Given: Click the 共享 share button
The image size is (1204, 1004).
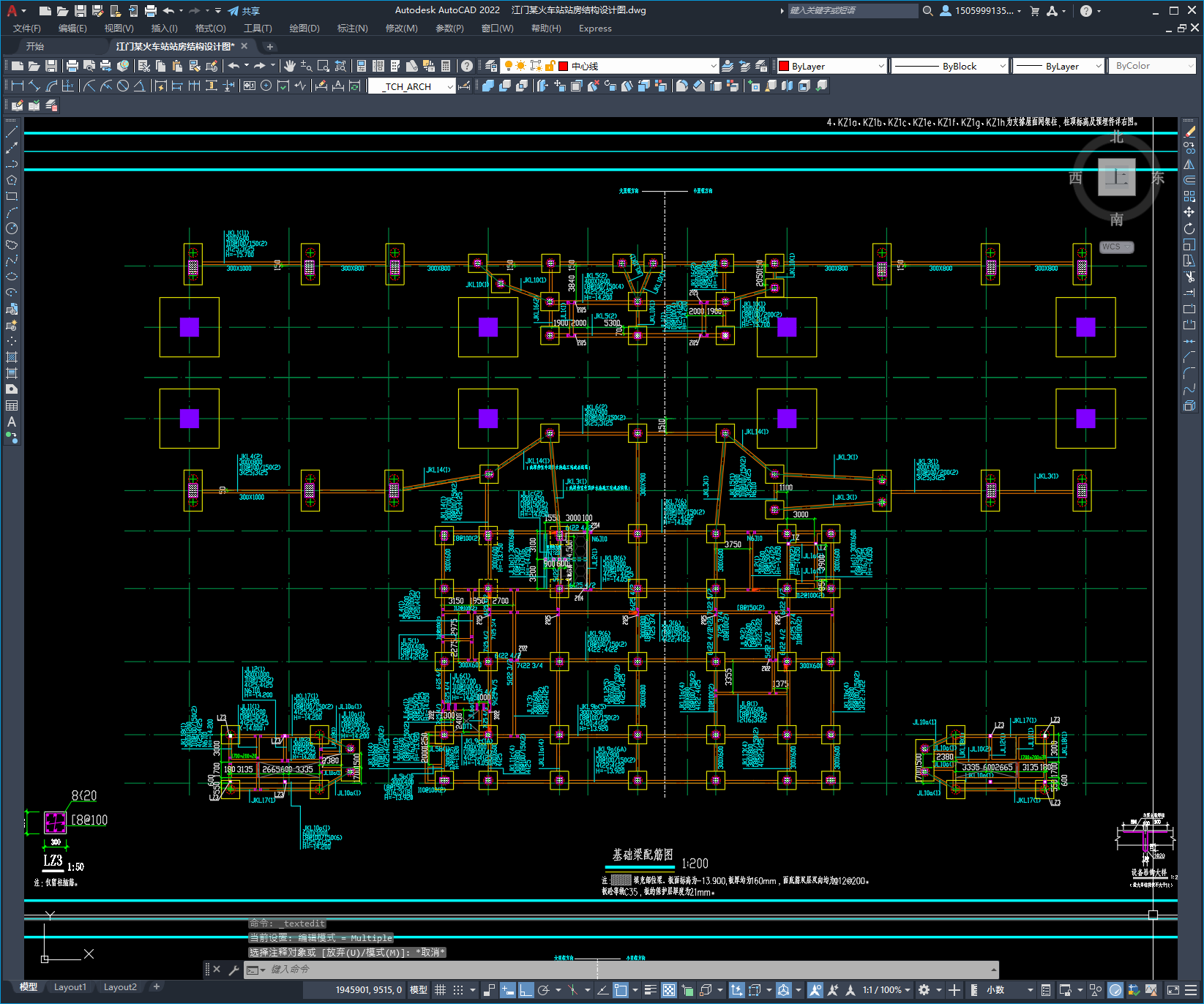Looking at the screenshot, I should [x=244, y=11].
